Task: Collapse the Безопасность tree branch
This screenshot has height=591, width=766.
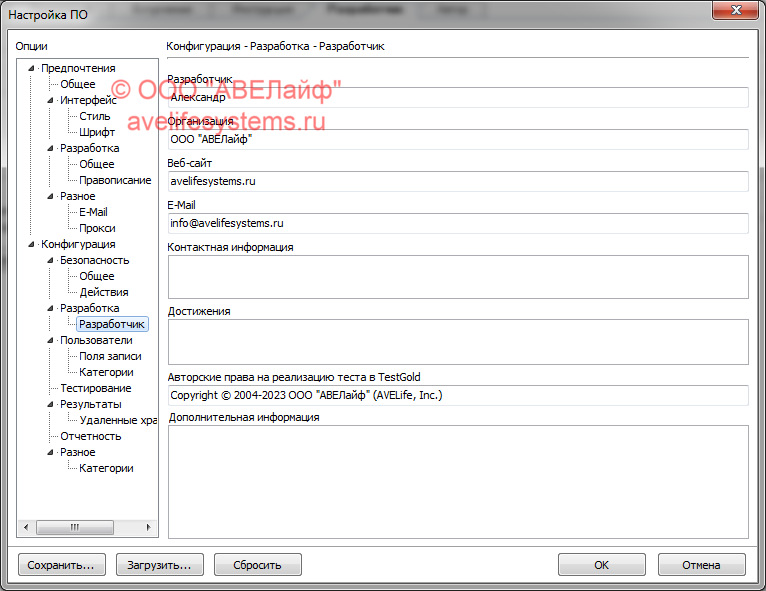Action: click(51, 260)
